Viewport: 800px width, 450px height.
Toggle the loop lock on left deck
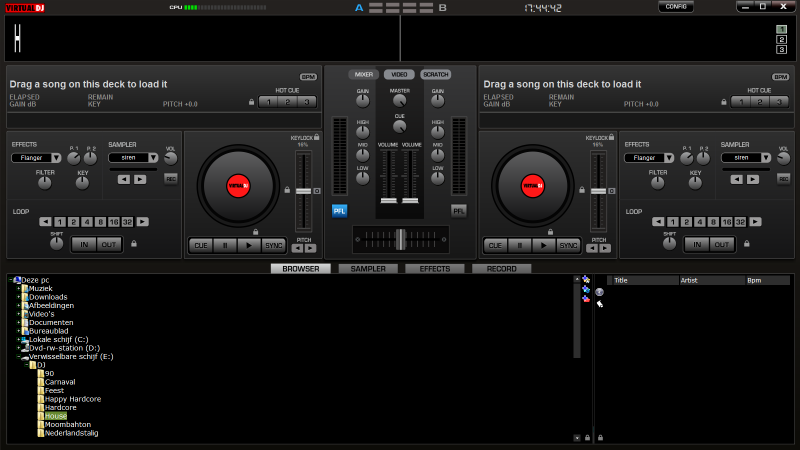point(134,244)
